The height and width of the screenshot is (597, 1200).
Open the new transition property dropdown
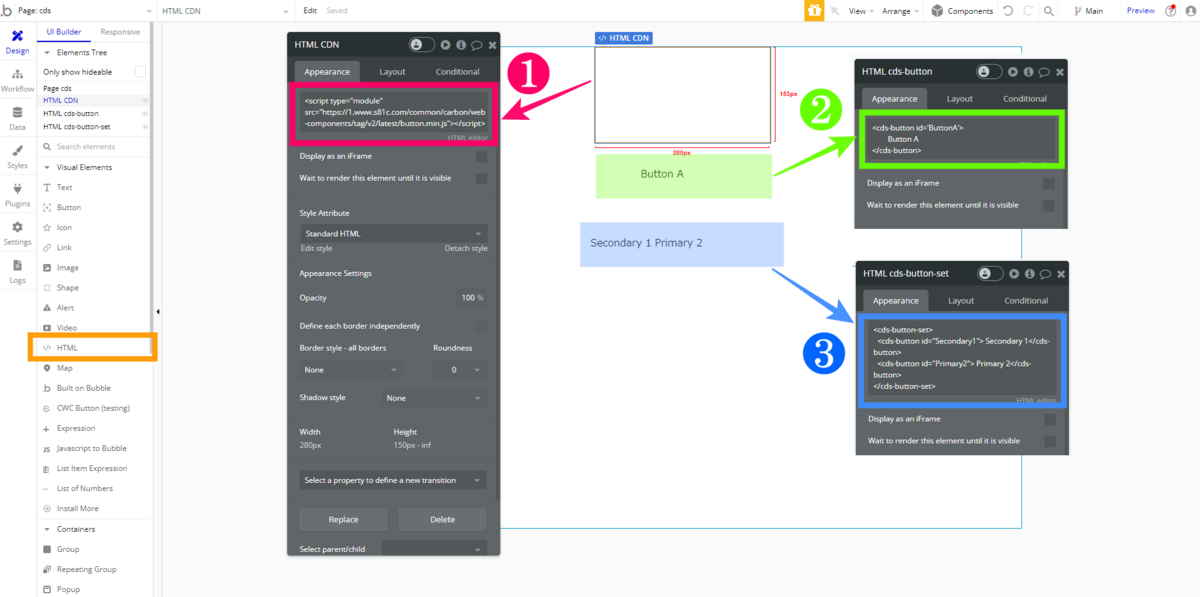coord(393,480)
